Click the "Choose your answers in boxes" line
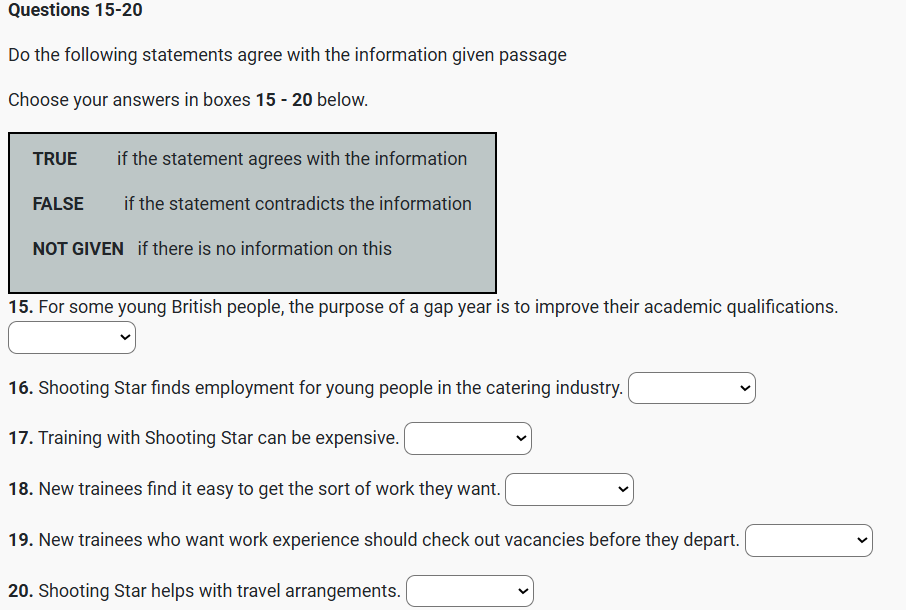 click(x=188, y=100)
